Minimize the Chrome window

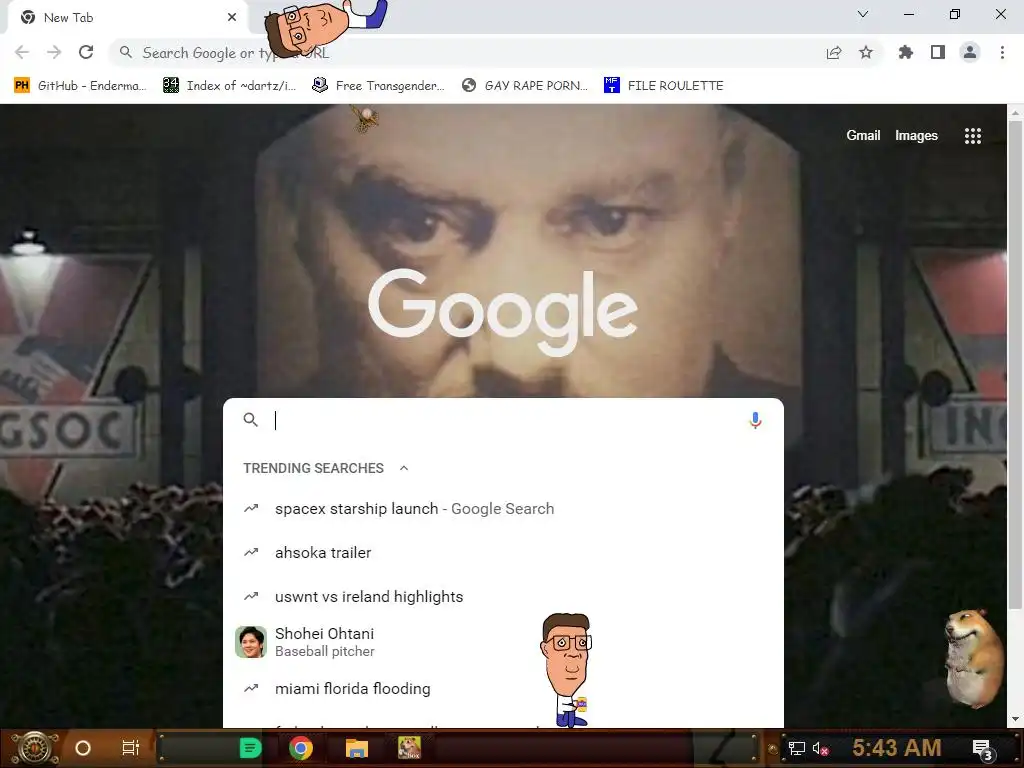pos(909,14)
